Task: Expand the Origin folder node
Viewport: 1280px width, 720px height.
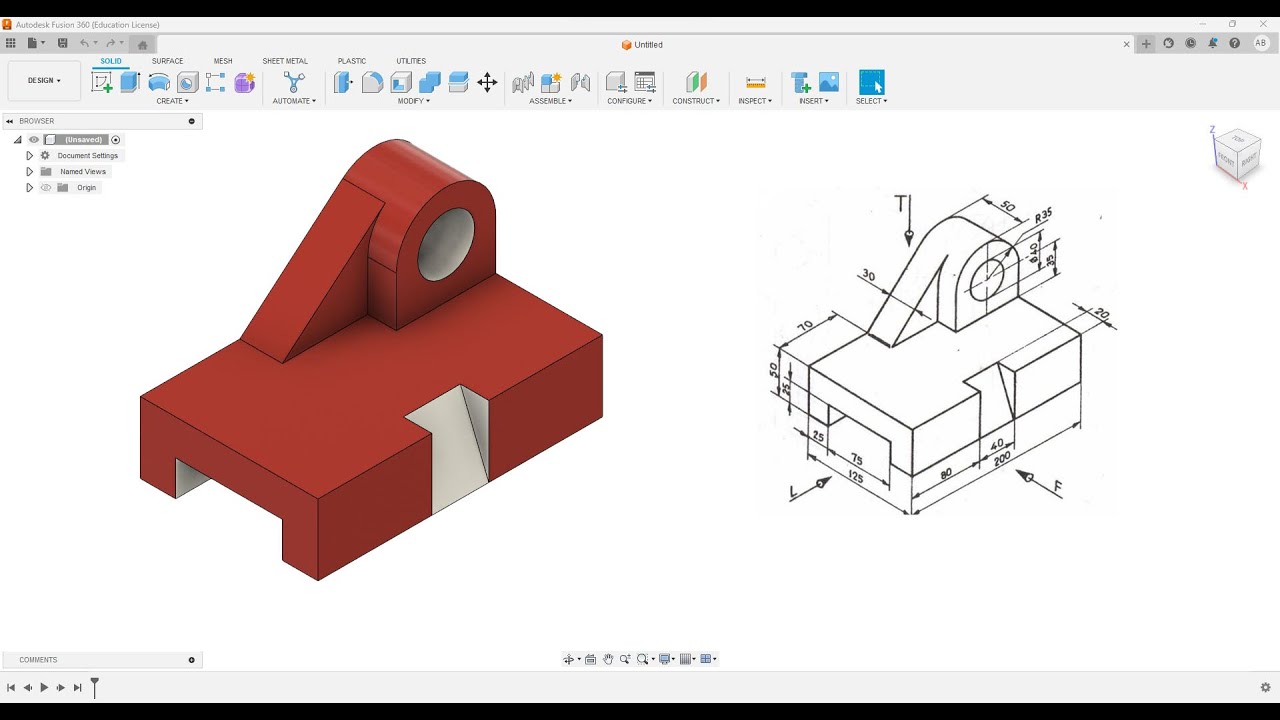Action: pos(29,188)
